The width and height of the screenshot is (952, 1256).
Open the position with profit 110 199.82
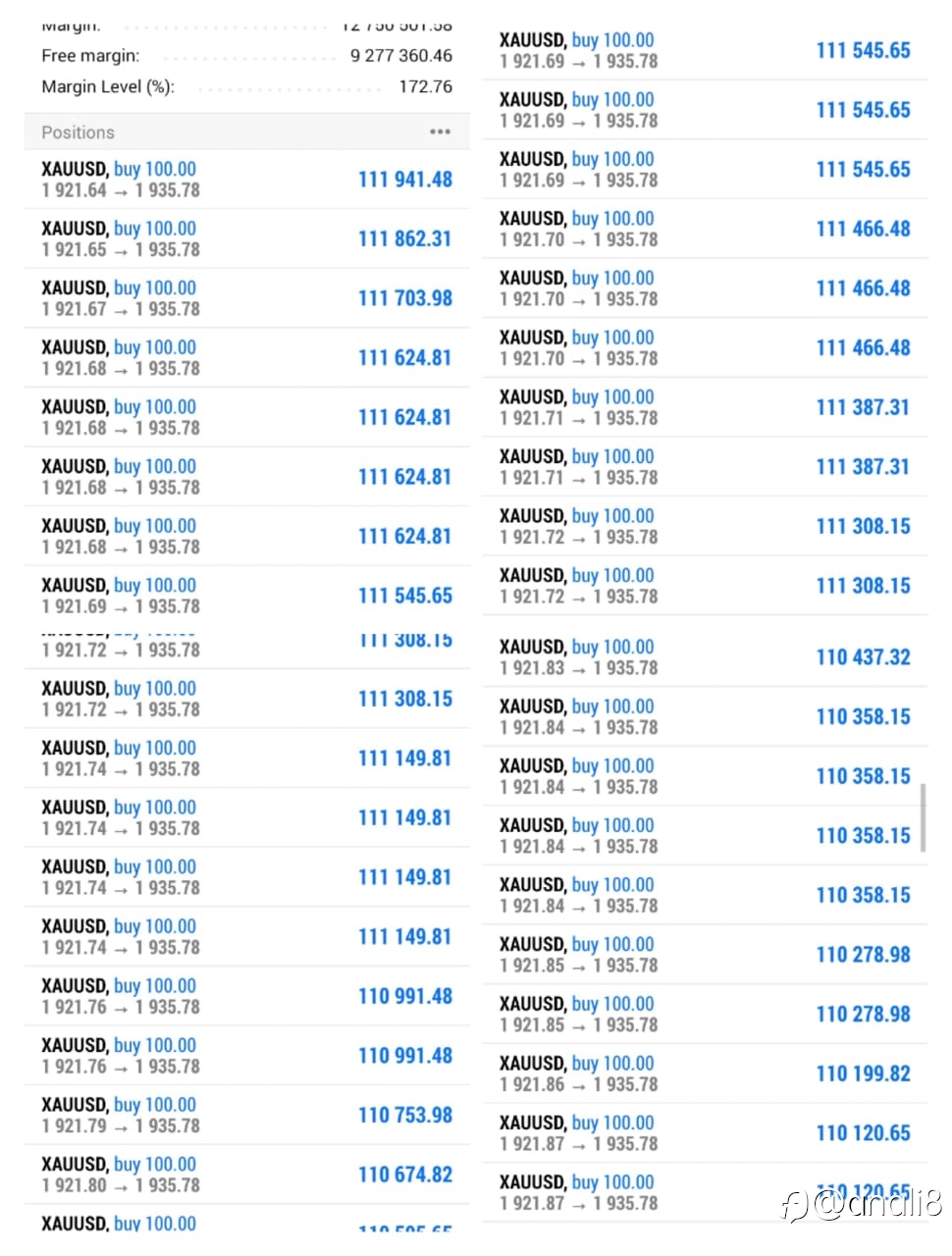pos(705,1073)
